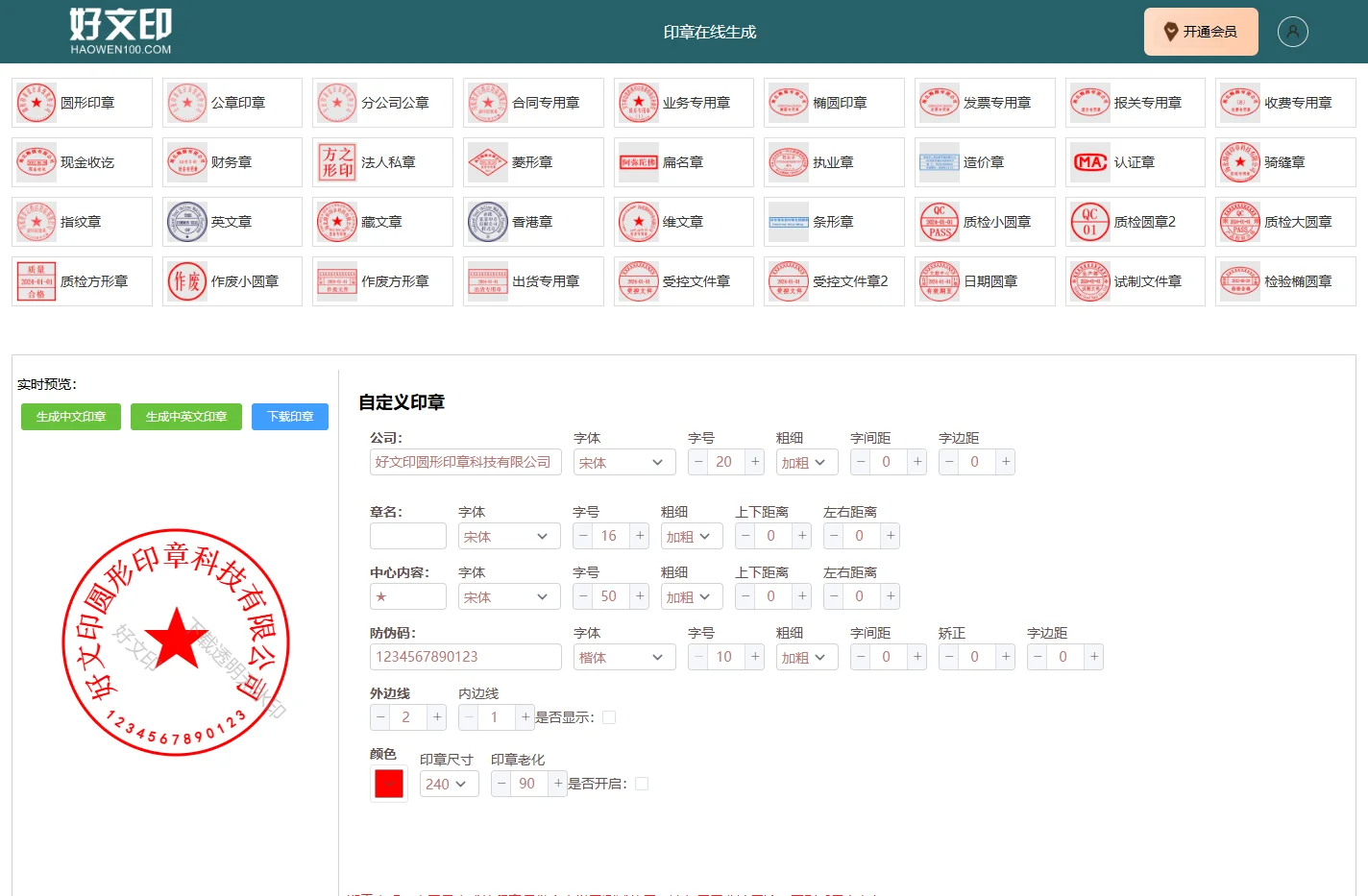The width and height of the screenshot is (1368, 896).
Task: Select the 英文章 stamp template
Action: click(232, 222)
